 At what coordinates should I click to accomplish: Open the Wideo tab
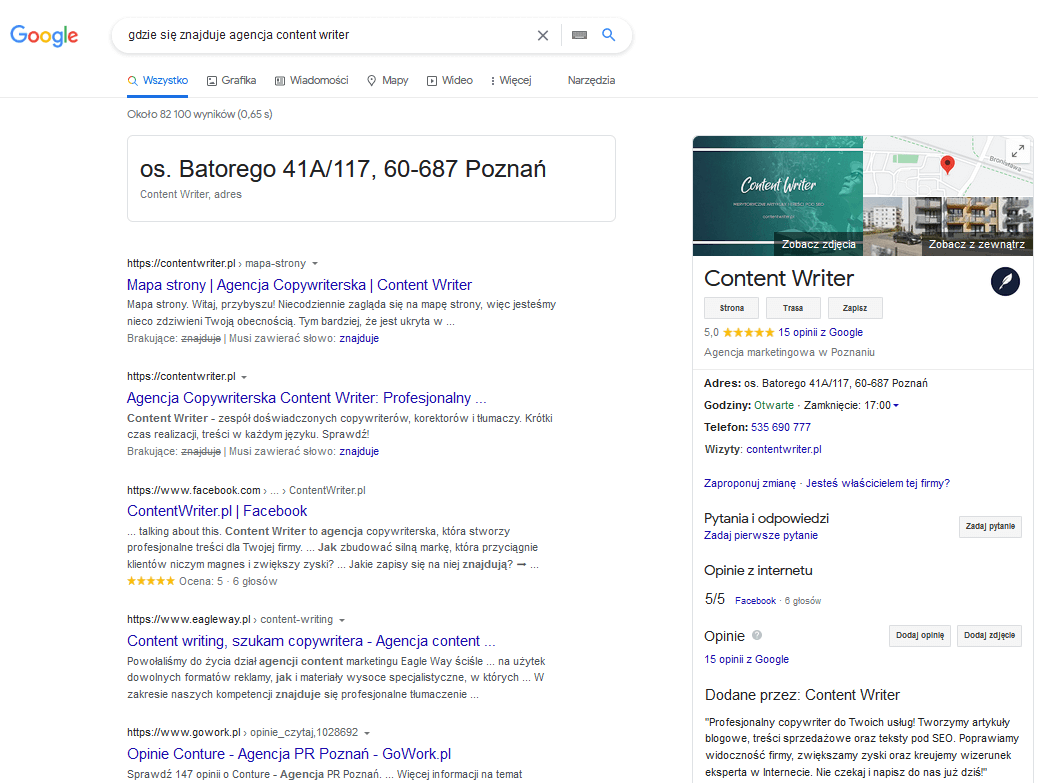(x=450, y=80)
